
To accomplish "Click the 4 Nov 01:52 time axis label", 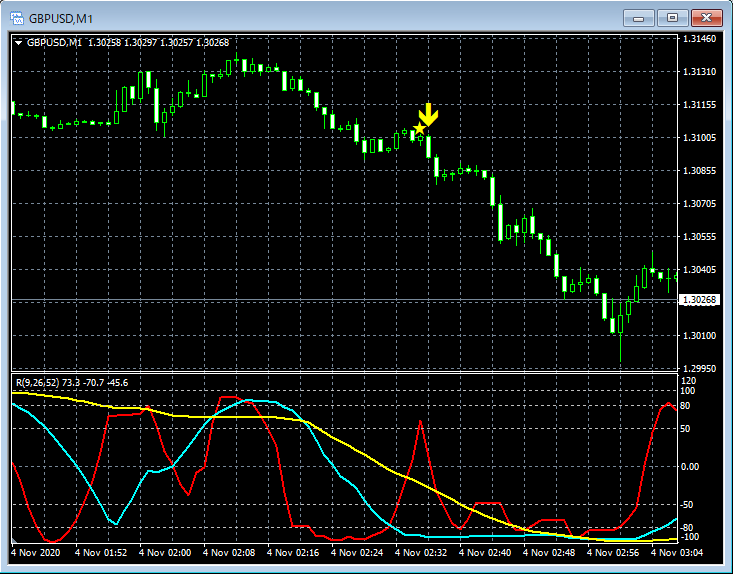I will [101, 552].
